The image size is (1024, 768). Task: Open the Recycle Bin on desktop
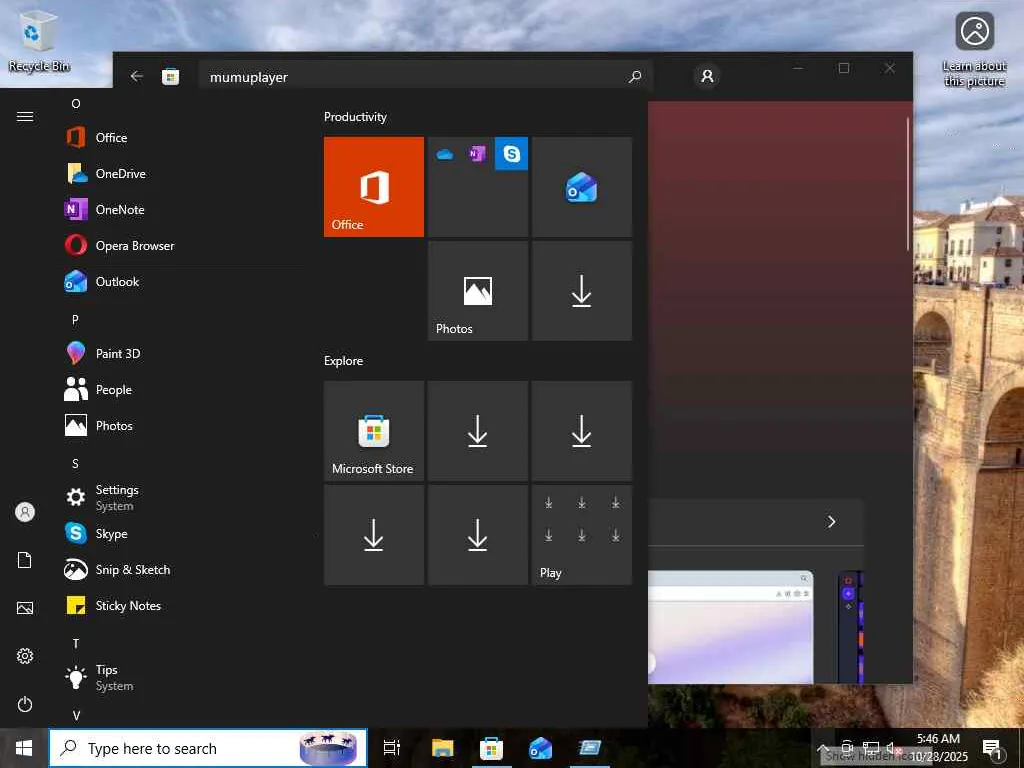(39, 41)
